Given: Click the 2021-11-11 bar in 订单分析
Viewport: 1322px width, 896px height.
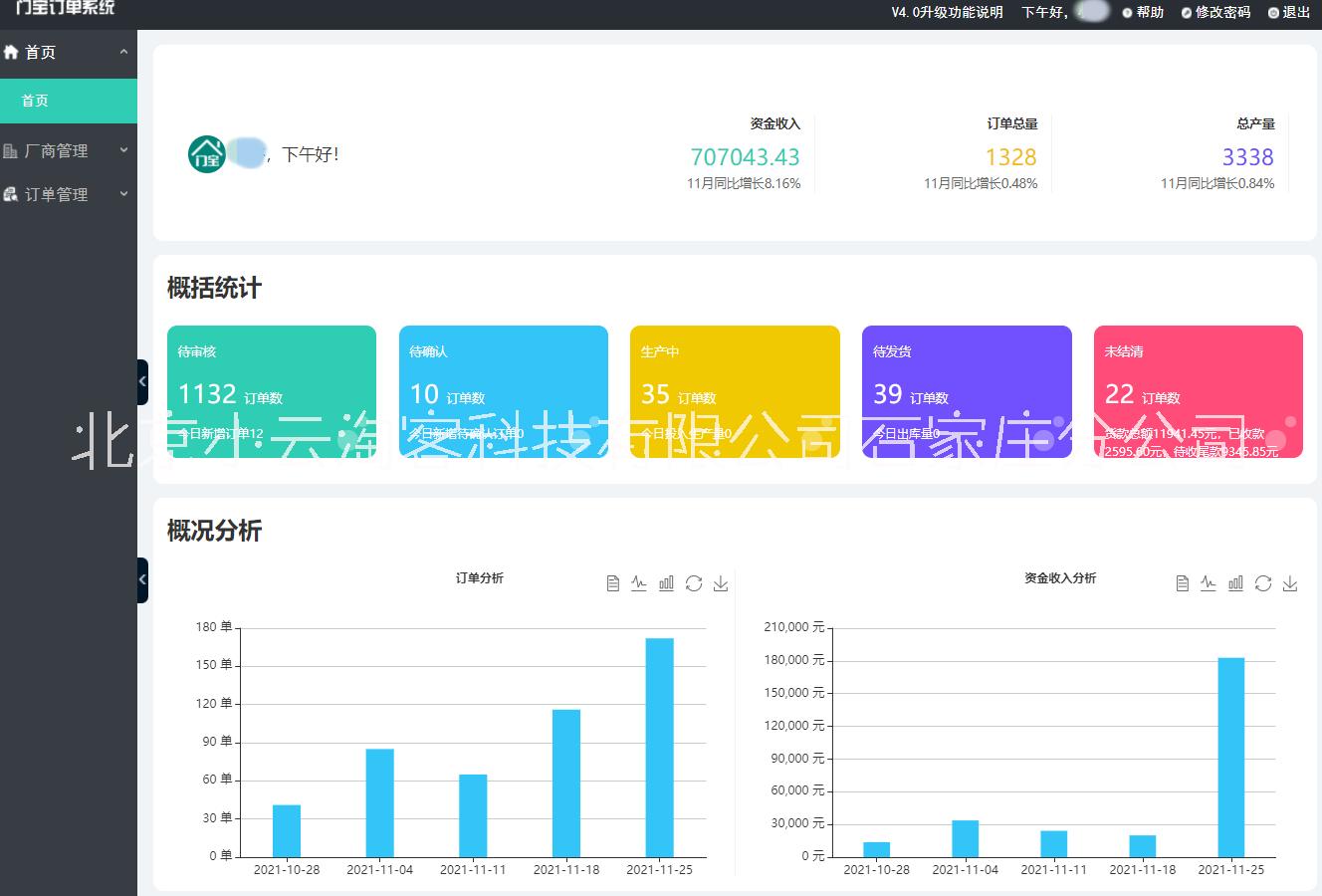Looking at the screenshot, I should coord(473,815).
